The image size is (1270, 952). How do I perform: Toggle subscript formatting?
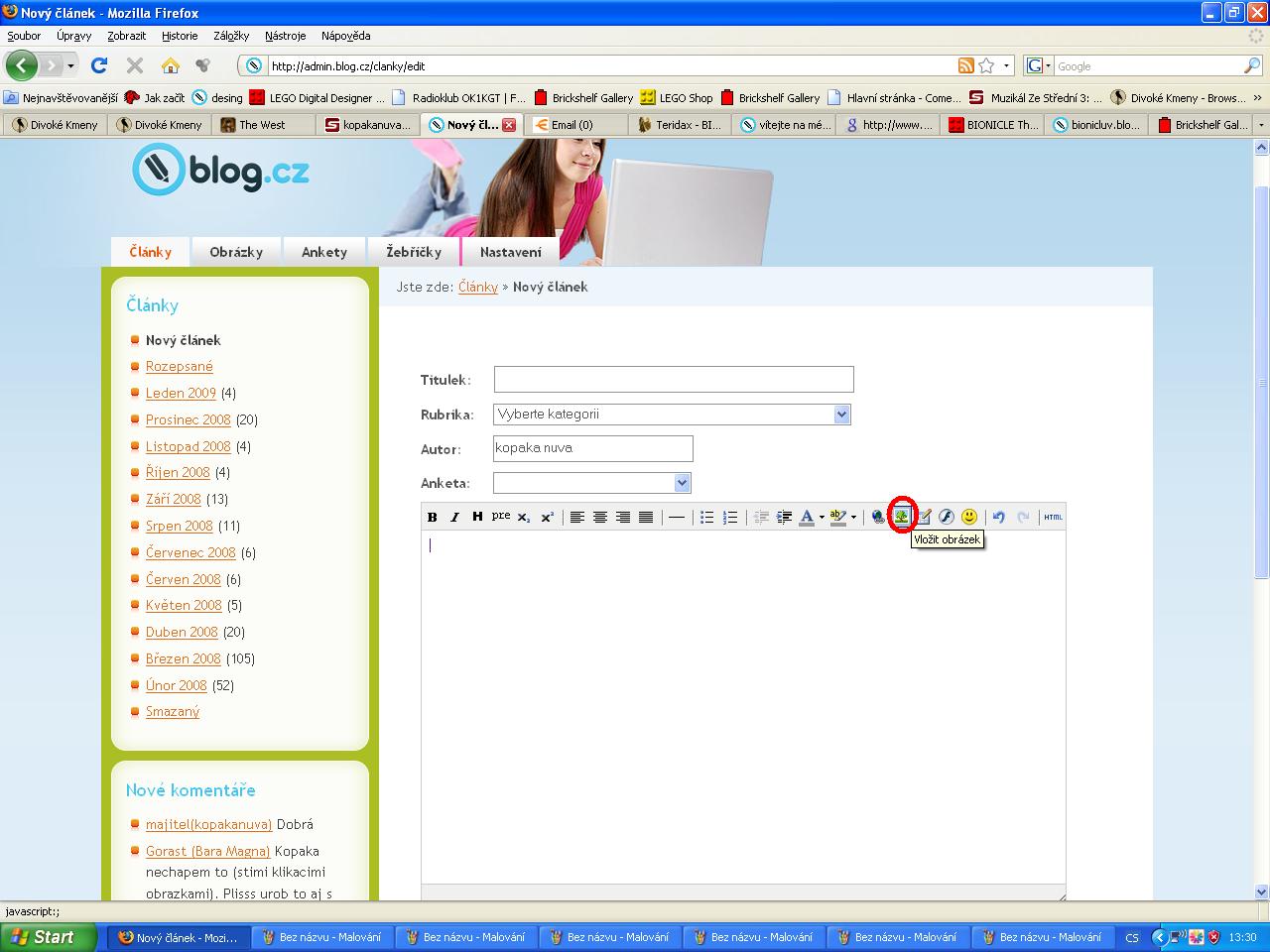coord(523,517)
